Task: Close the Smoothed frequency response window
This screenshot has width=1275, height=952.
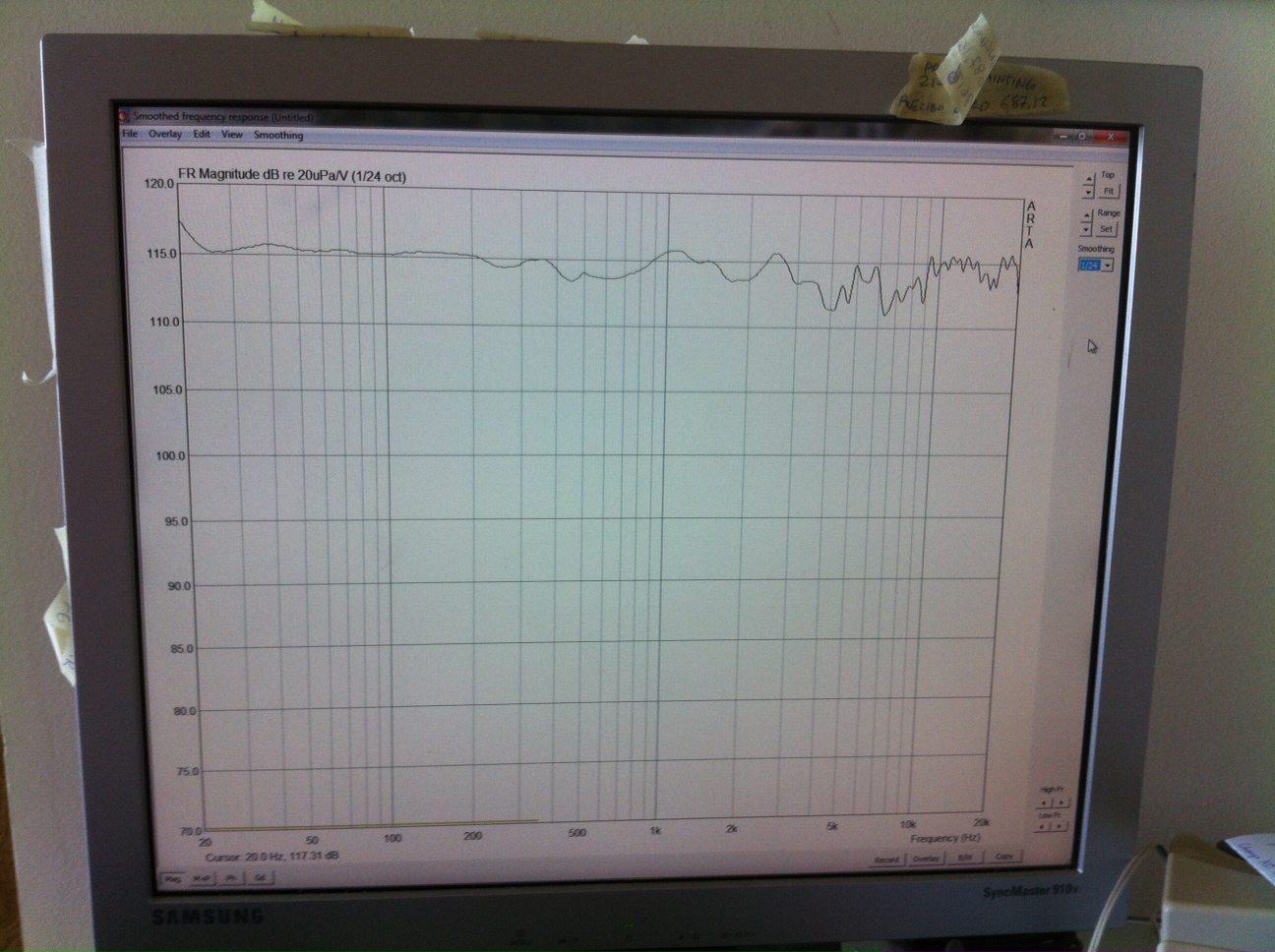Action: pos(1111,137)
